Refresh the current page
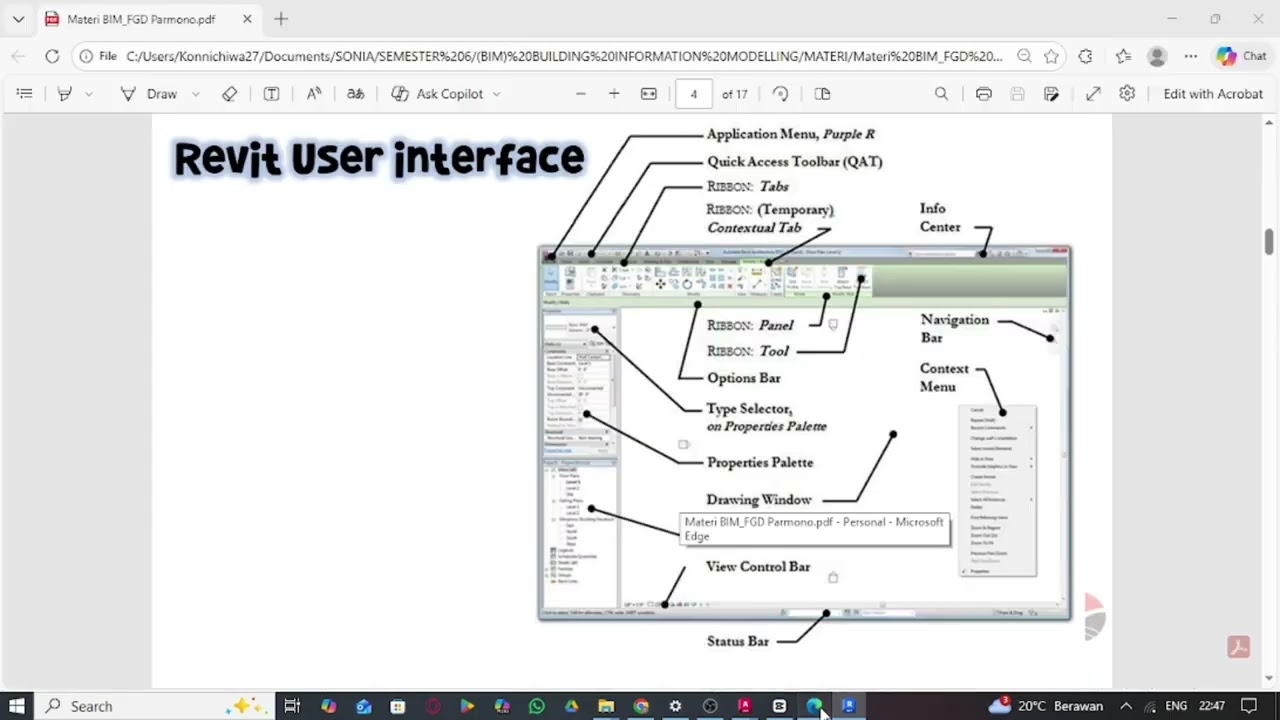This screenshot has width=1280, height=720. point(52,56)
